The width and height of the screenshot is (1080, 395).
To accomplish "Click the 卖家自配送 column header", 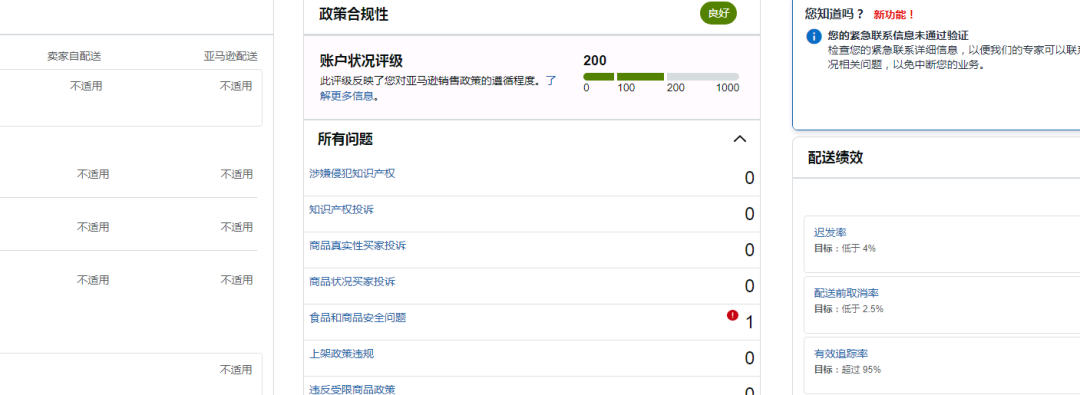I will click(x=74, y=56).
